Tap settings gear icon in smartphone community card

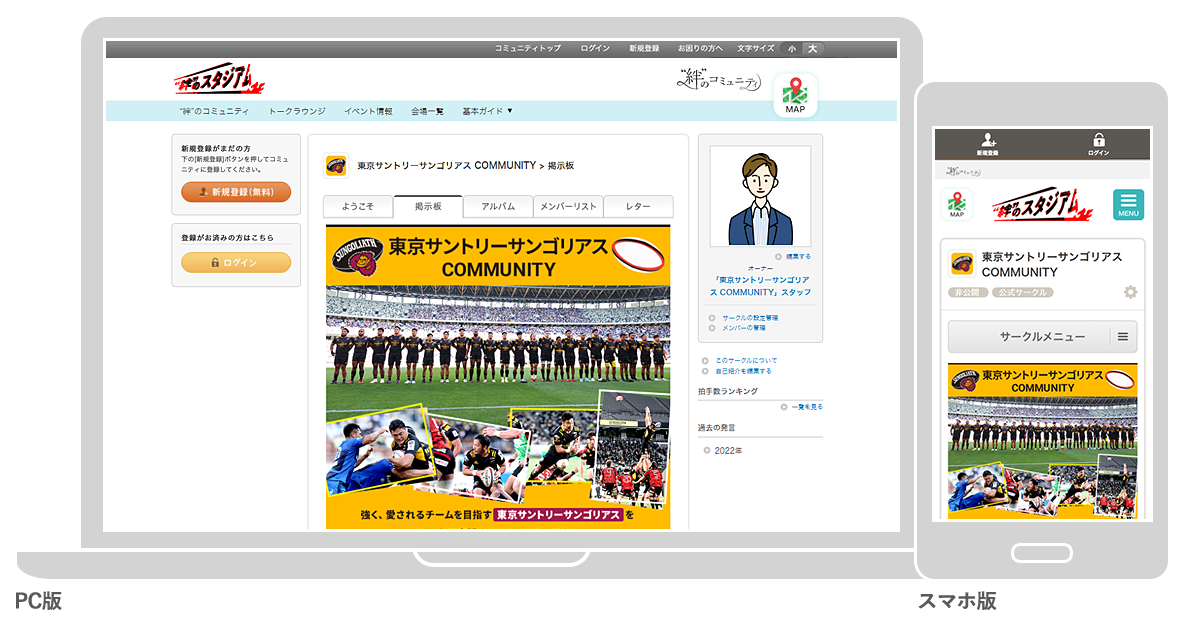click(x=1130, y=292)
